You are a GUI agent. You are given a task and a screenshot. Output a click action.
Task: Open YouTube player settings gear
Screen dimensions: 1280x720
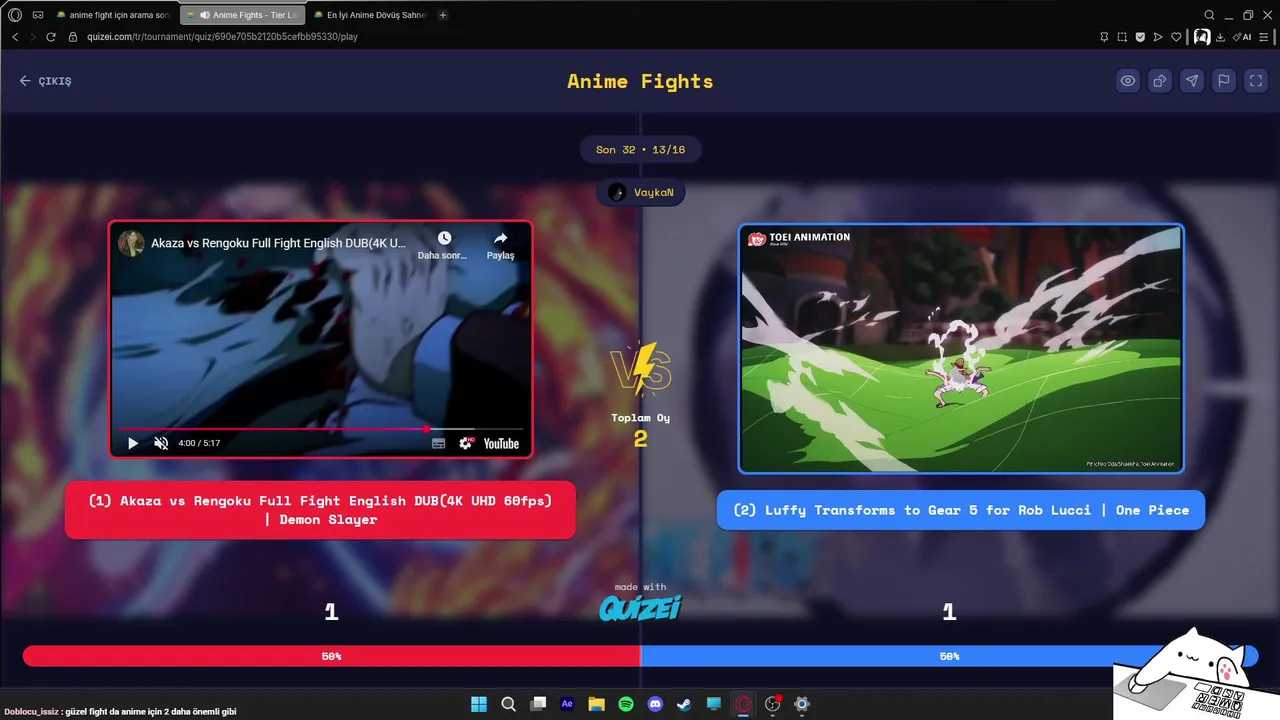[466, 443]
